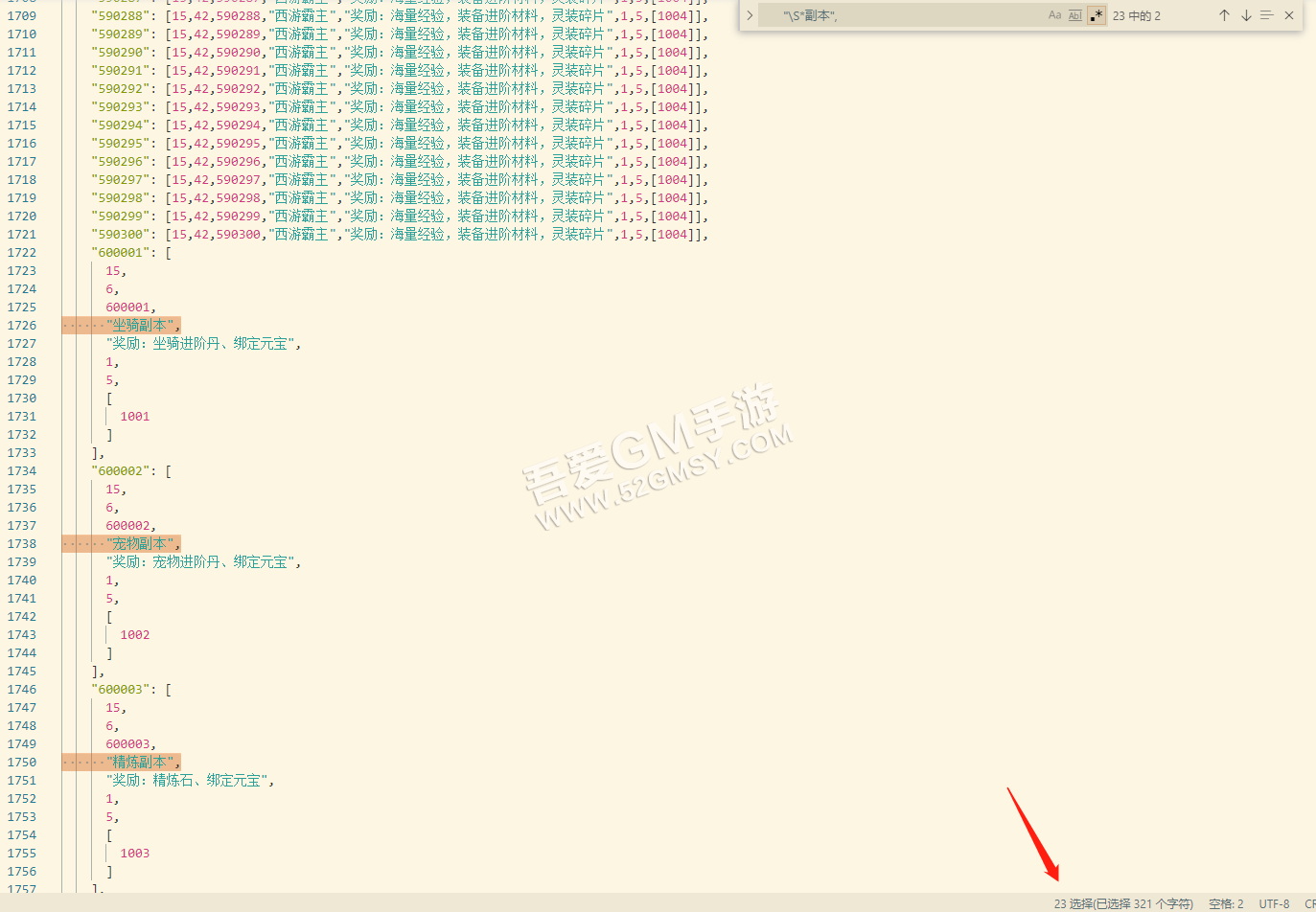Select line number 1722 in the gutter
The image size is (1316, 912).
[22, 253]
